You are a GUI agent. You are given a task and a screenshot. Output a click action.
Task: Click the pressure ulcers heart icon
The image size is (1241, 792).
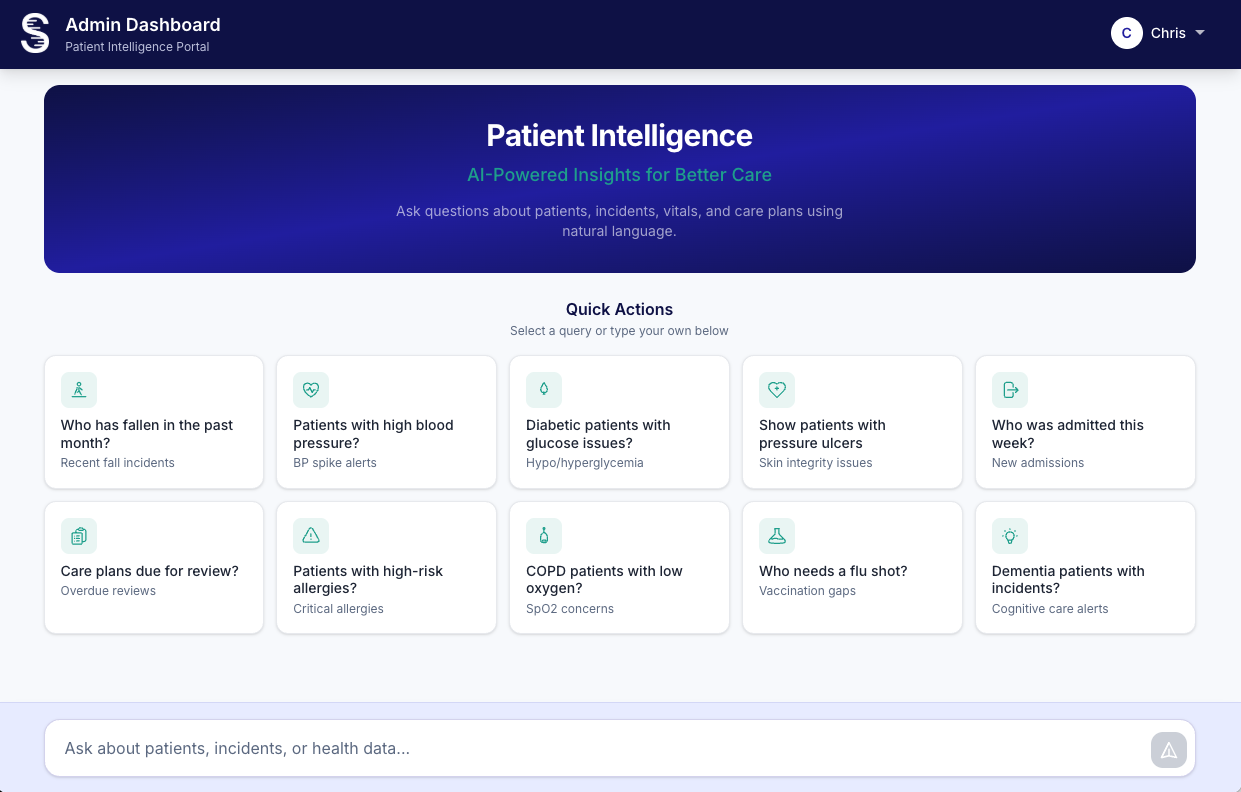tap(777, 390)
